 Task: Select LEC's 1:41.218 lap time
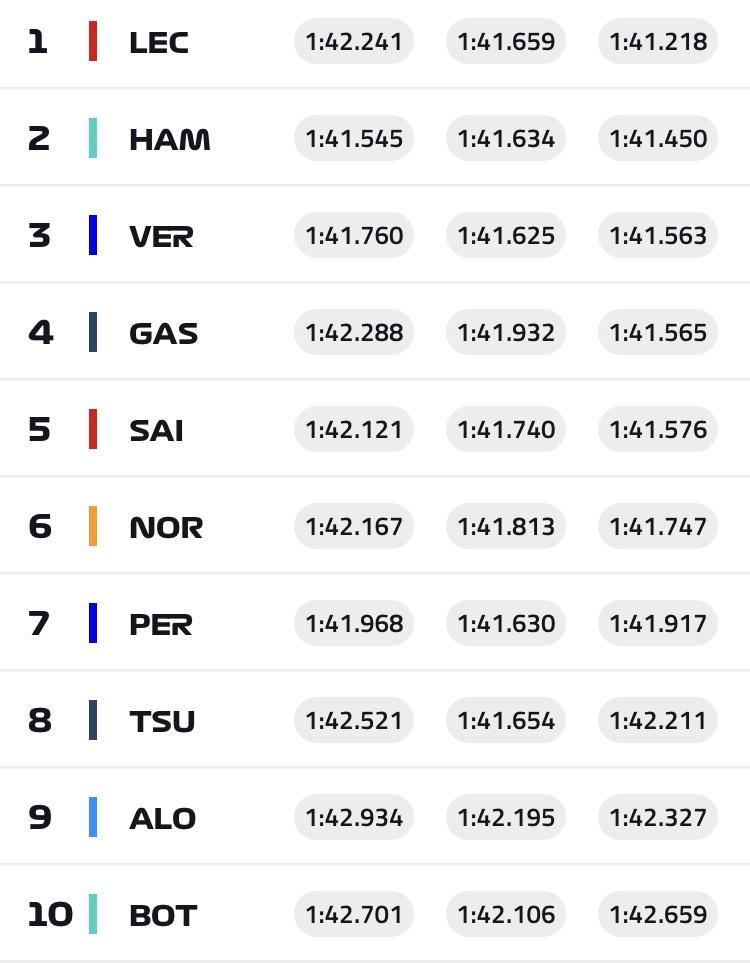658,42
